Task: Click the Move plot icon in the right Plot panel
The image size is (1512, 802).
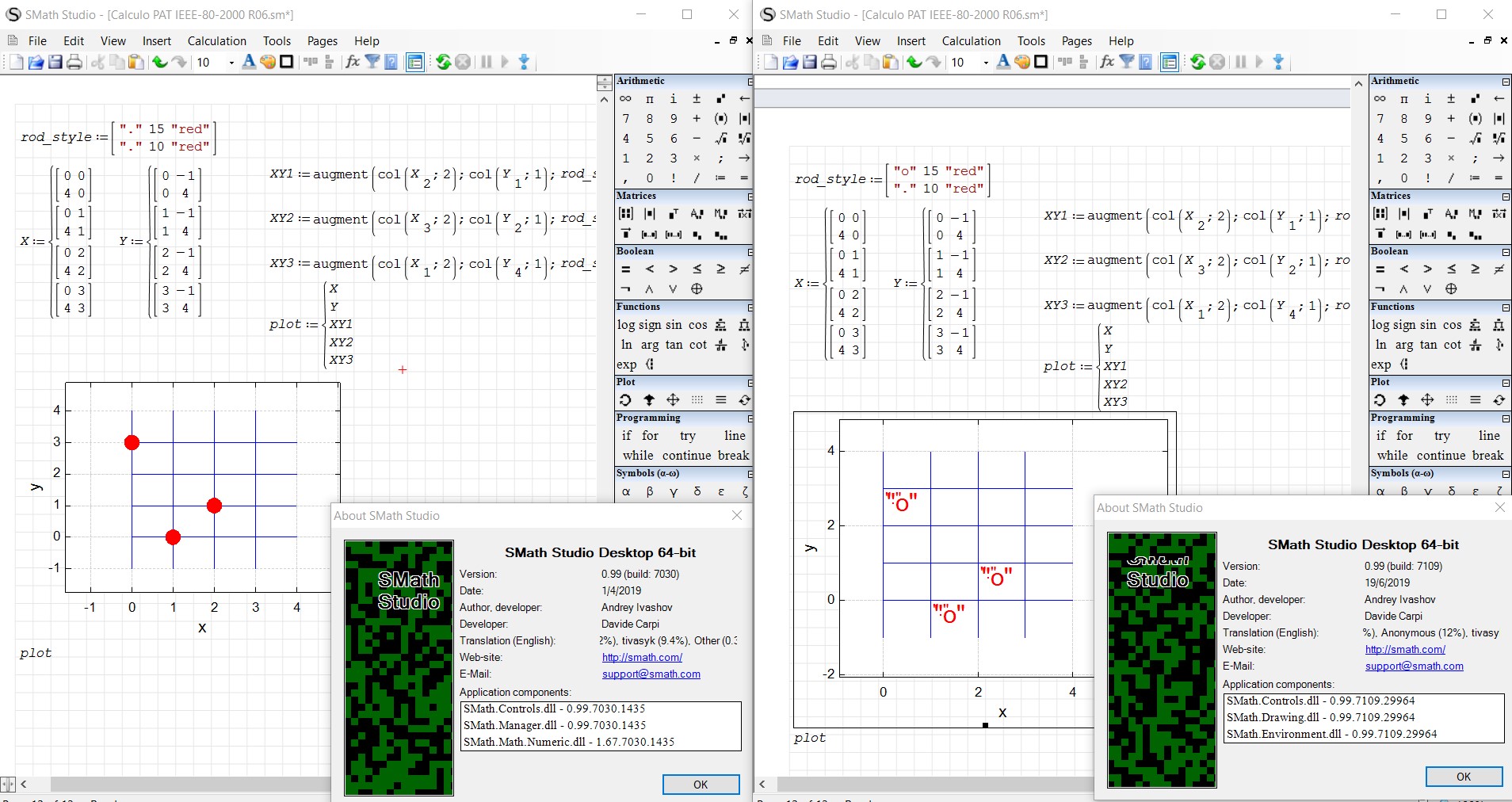Action: tap(1427, 400)
